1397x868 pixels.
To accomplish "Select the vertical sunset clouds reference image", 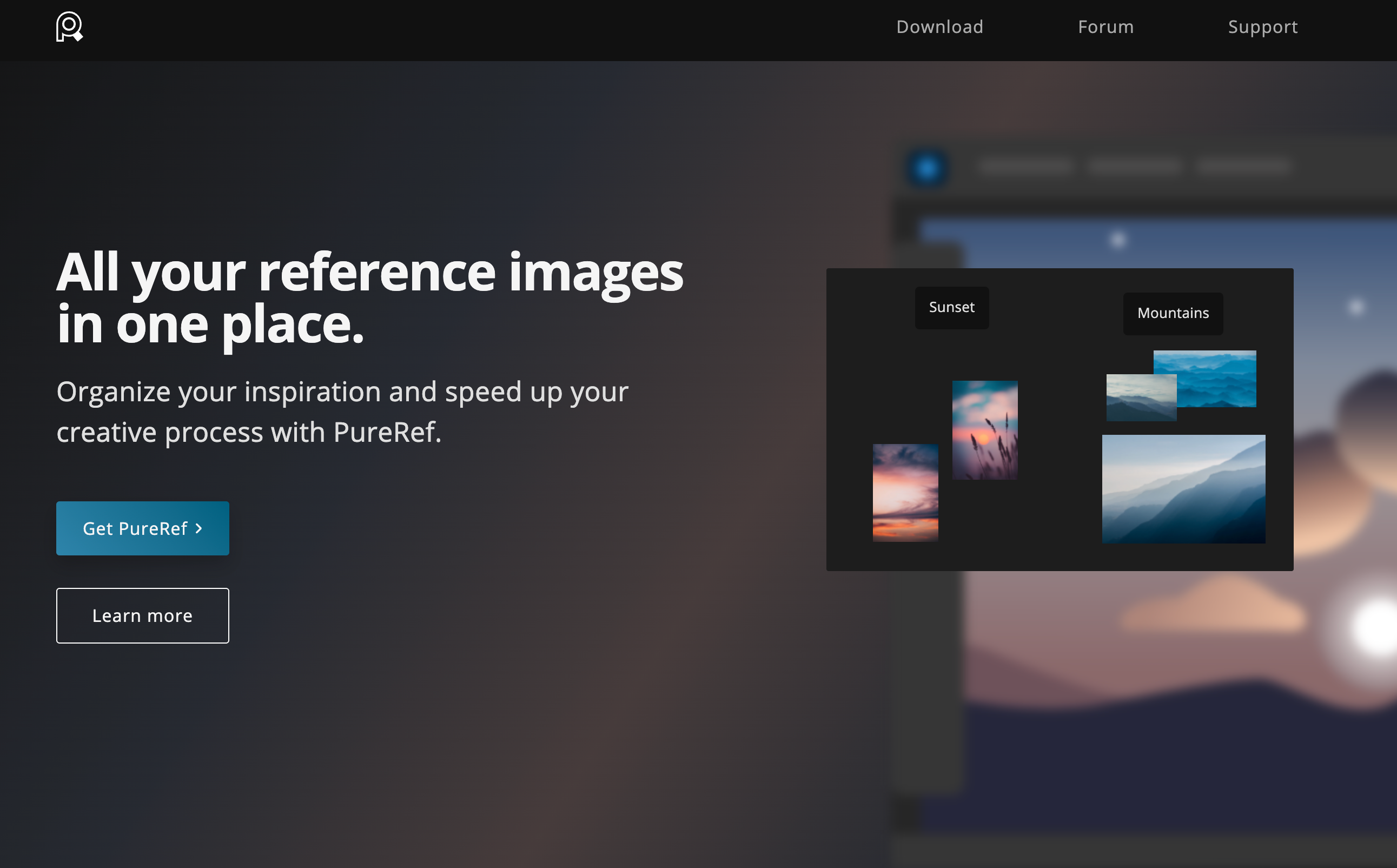I will coord(906,491).
